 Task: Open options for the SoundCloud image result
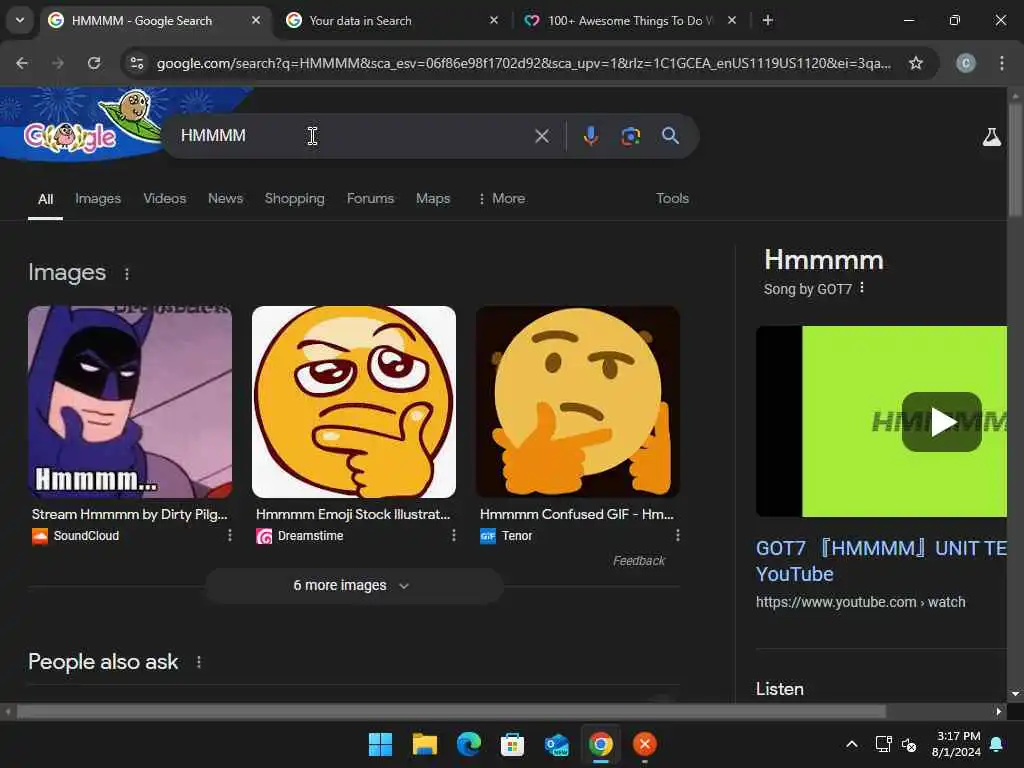(230, 536)
